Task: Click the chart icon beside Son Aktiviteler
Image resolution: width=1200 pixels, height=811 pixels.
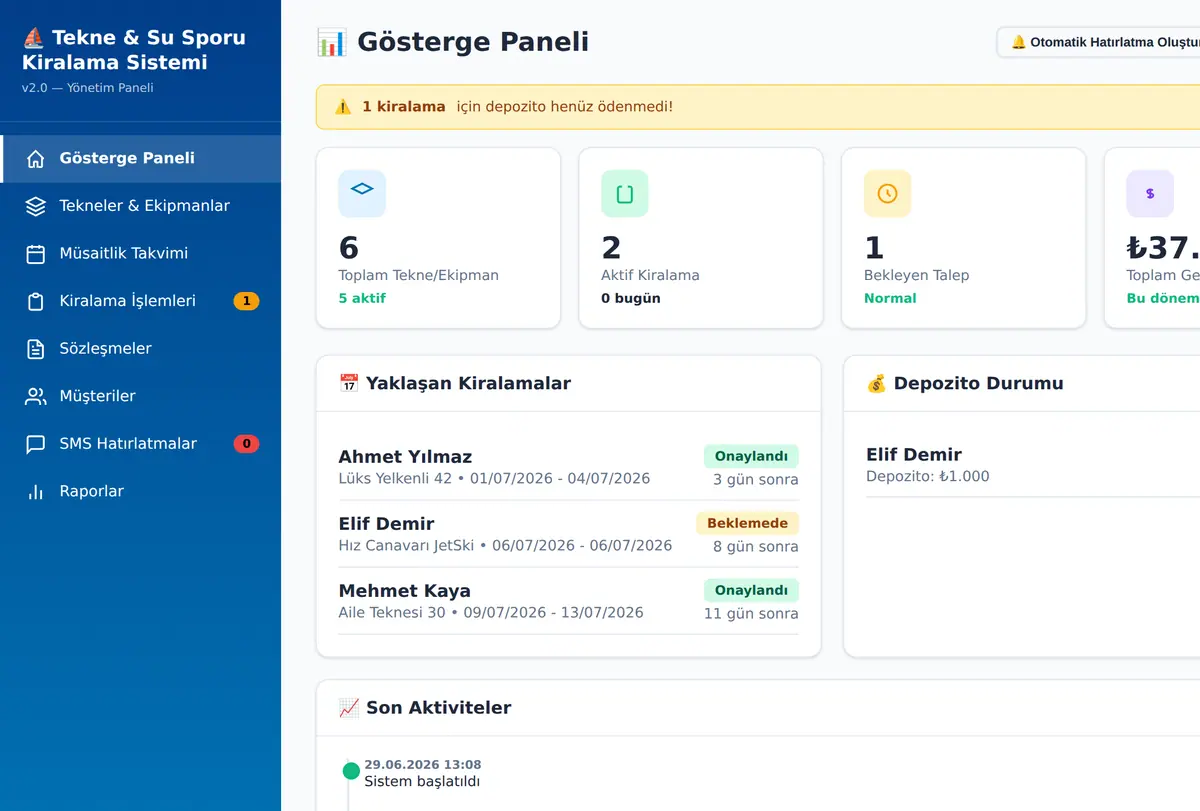Action: (349, 708)
